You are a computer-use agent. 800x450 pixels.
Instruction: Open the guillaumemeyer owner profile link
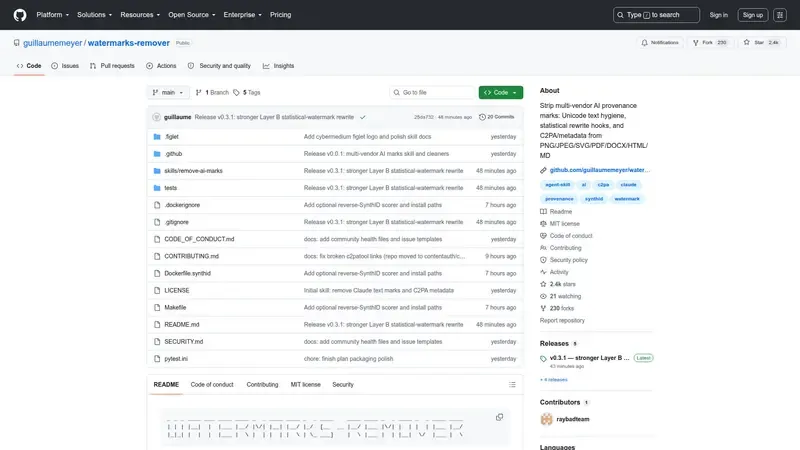pyautogui.click(x=53, y=43)
